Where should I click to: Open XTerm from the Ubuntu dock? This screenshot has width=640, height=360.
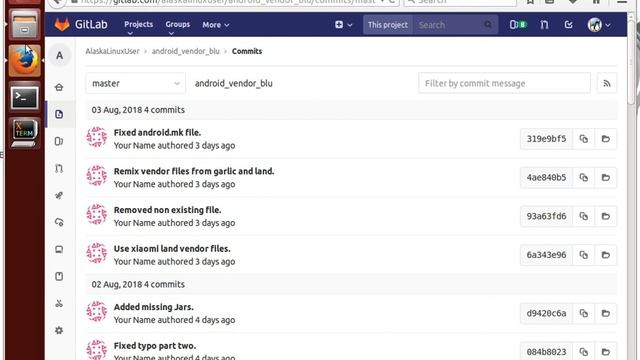(24, 133)
